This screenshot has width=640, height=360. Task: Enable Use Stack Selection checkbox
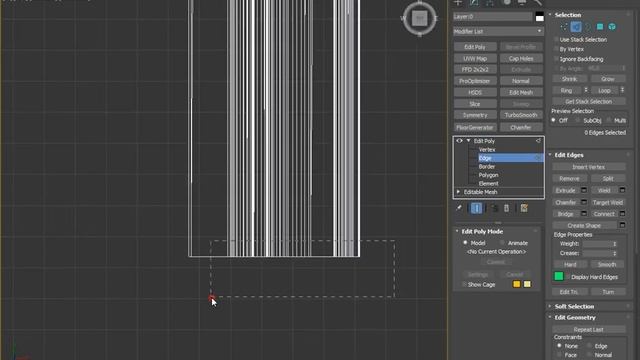[x=556, y=40]
